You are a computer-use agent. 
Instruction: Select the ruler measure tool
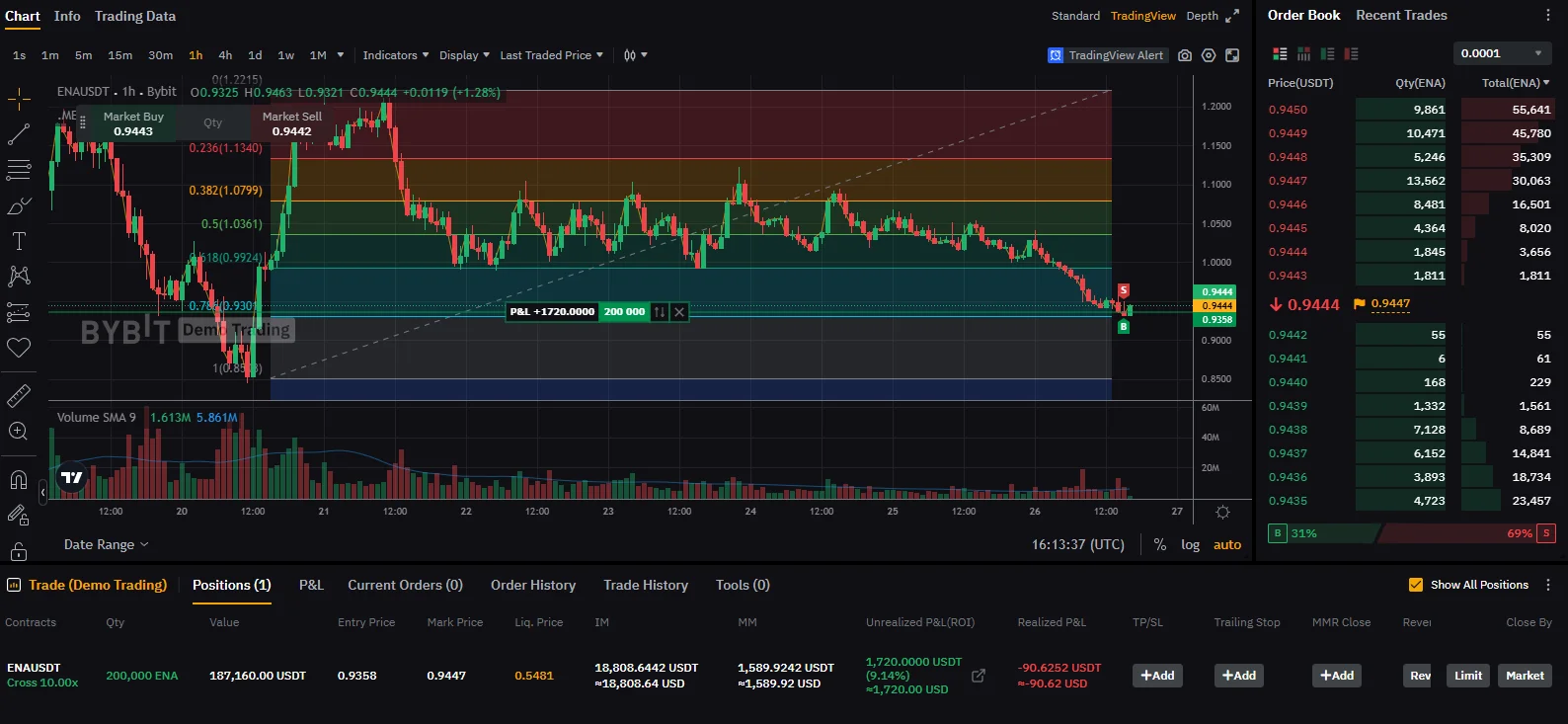coord(19,395)
